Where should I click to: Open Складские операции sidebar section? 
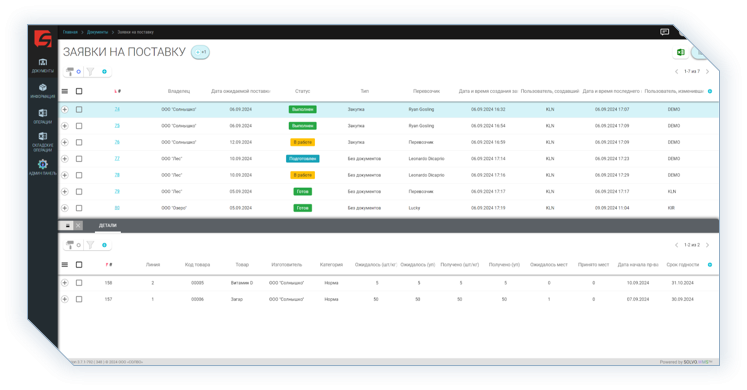(x=42, y=141)
